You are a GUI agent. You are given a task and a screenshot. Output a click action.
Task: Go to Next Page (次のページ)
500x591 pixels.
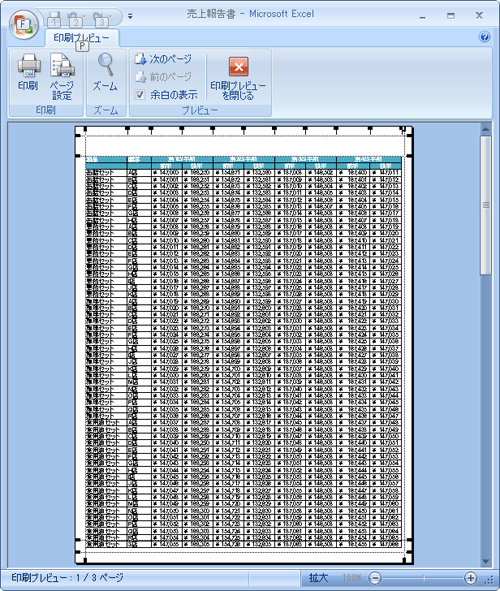click(x=163, y=59)
